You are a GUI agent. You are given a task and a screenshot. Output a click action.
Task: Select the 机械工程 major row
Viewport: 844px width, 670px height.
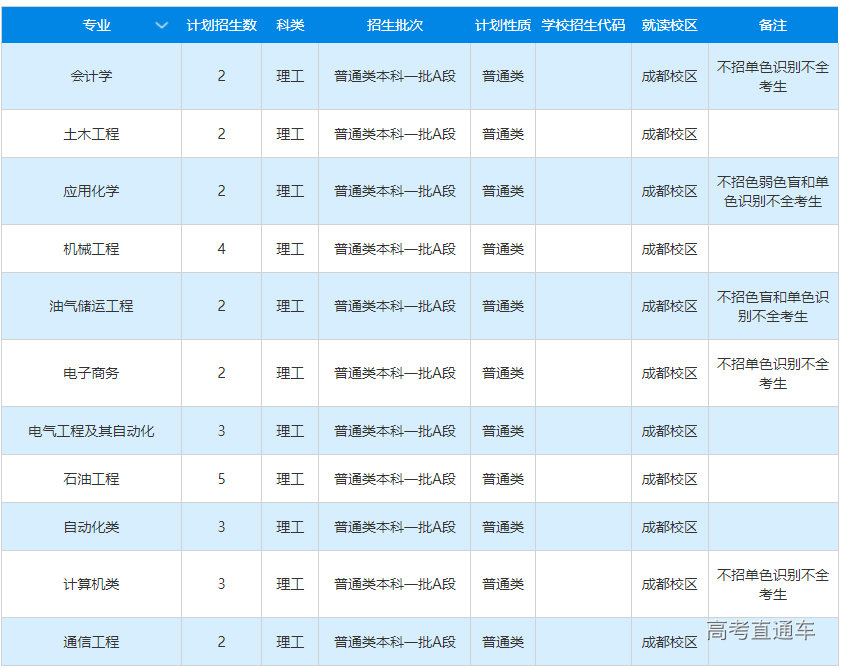coord(91,249)
